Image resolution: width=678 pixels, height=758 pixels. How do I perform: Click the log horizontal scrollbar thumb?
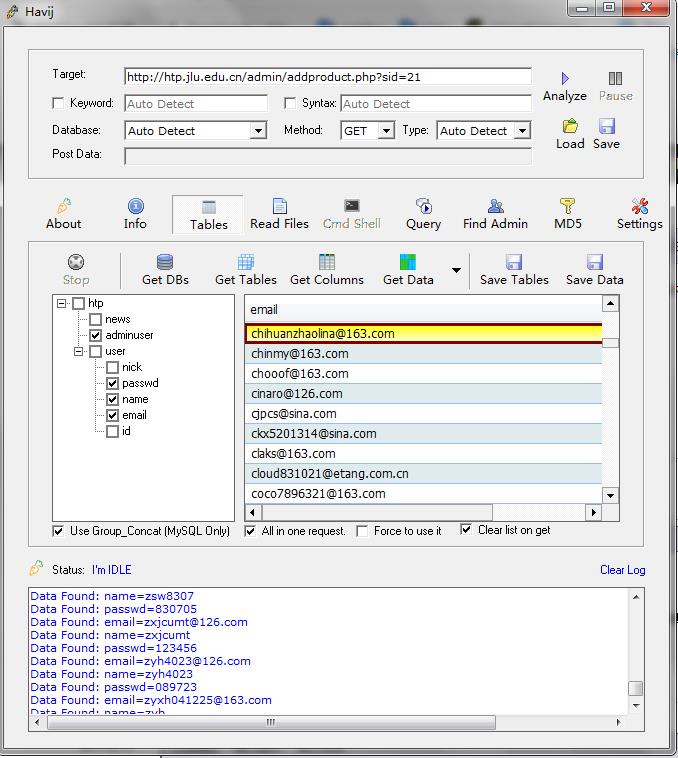271,723
